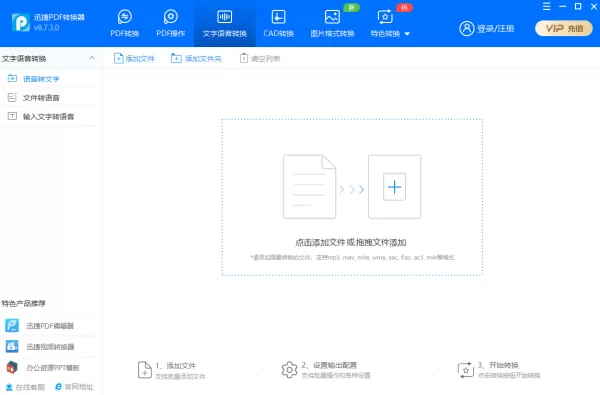Screen dimensions: 600x395
Task: Minimize the application window
Action: [x=562, y=6]
